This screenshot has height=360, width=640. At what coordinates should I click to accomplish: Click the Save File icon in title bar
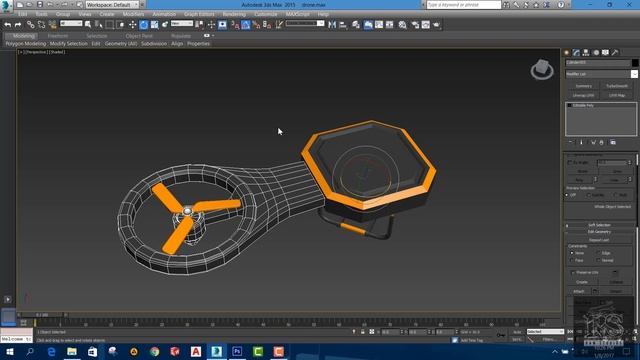(x=40, y=4)
